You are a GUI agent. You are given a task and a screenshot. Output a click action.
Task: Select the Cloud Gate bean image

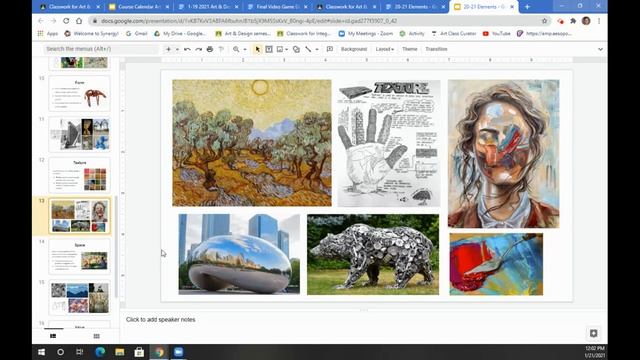[x=239, y=254]
